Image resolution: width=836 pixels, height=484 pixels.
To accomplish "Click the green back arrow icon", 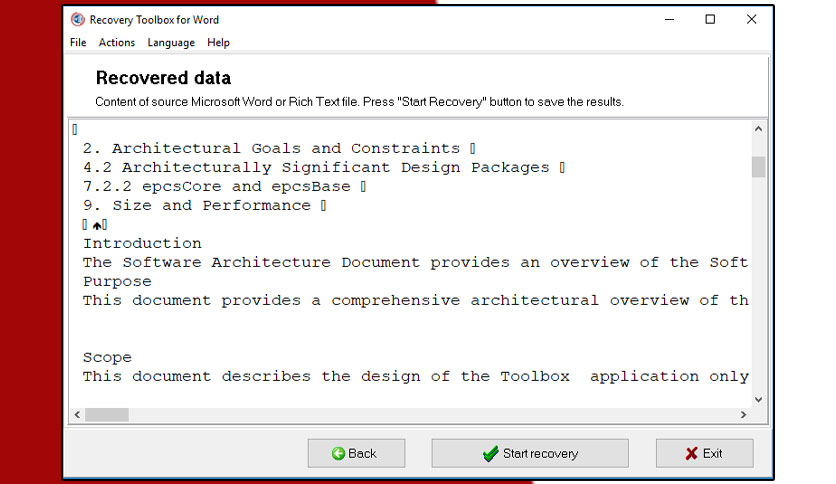I will (338, 454).
